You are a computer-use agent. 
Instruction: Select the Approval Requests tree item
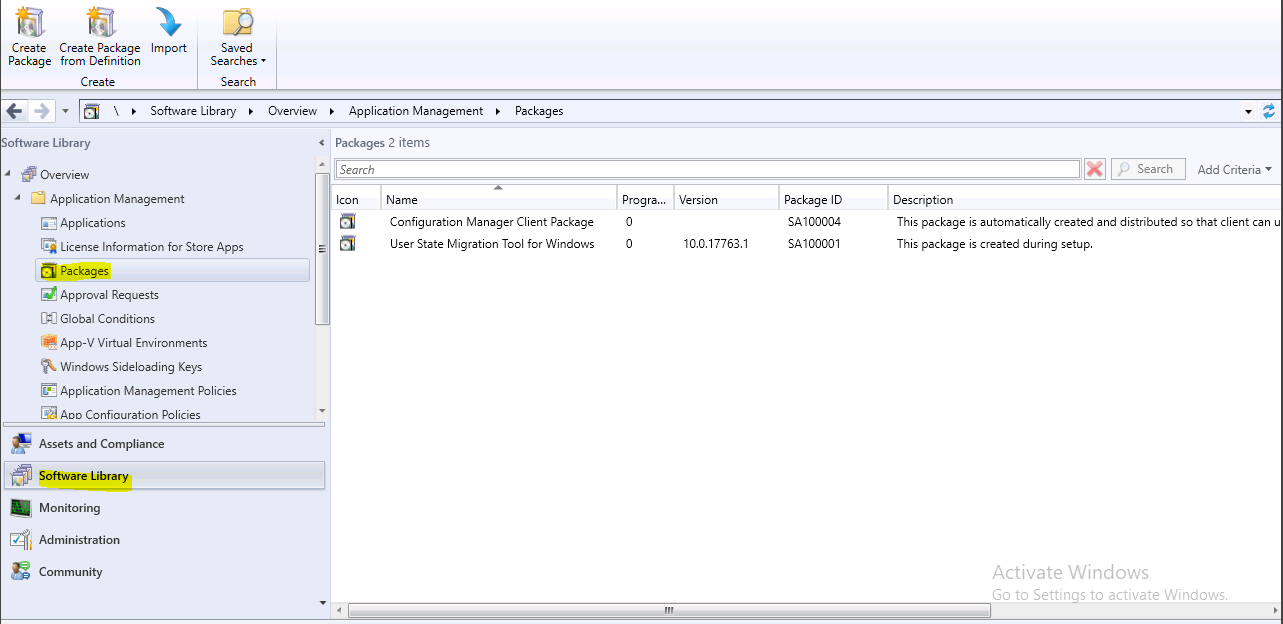tap(109, 295)
